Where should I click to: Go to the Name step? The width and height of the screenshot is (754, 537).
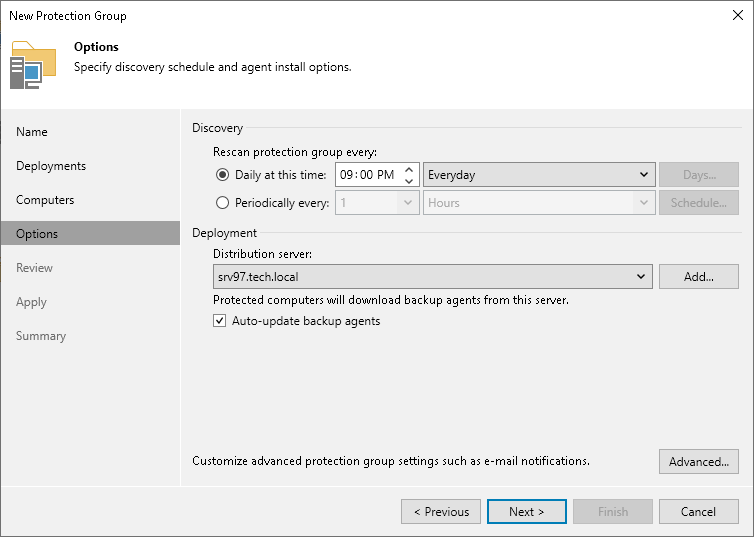click(32, 132)
